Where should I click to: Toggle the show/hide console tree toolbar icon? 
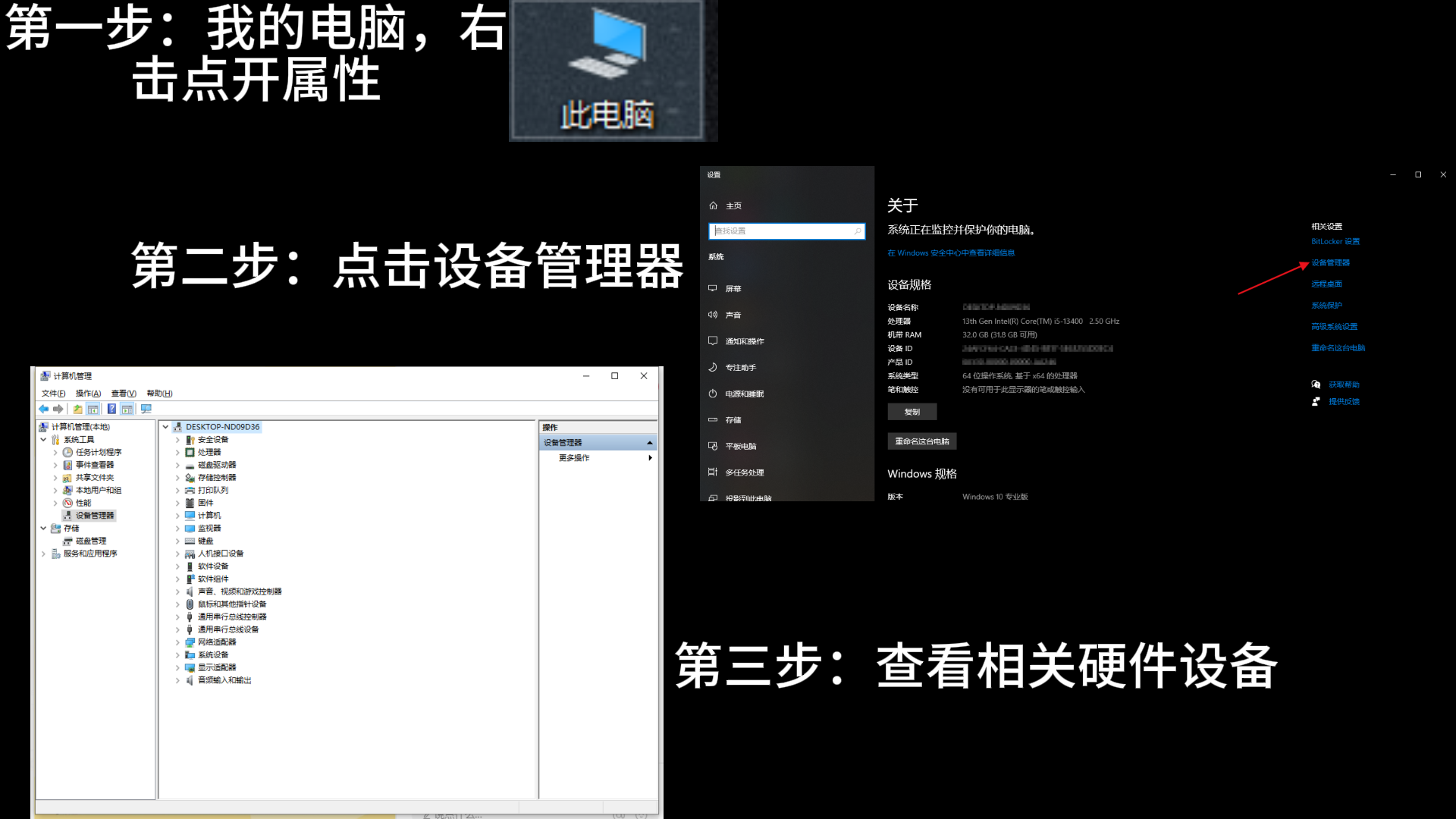tap(93, 409)
